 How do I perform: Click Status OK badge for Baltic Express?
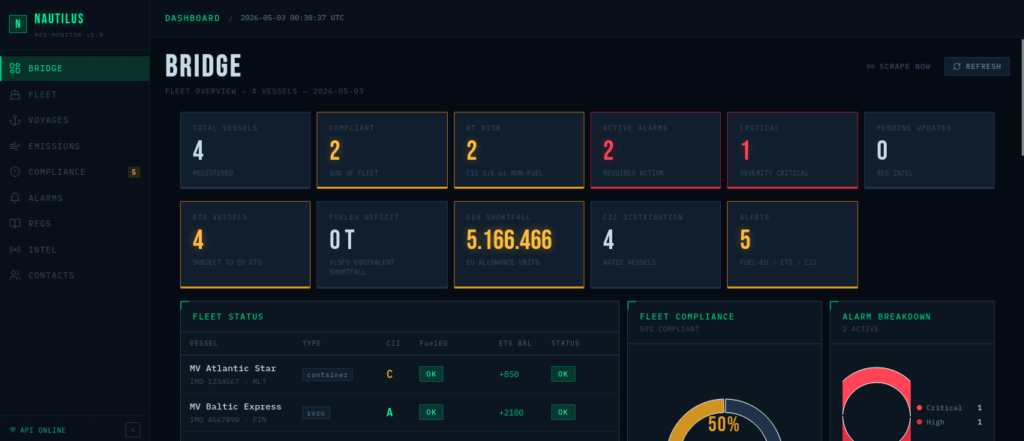563,412
